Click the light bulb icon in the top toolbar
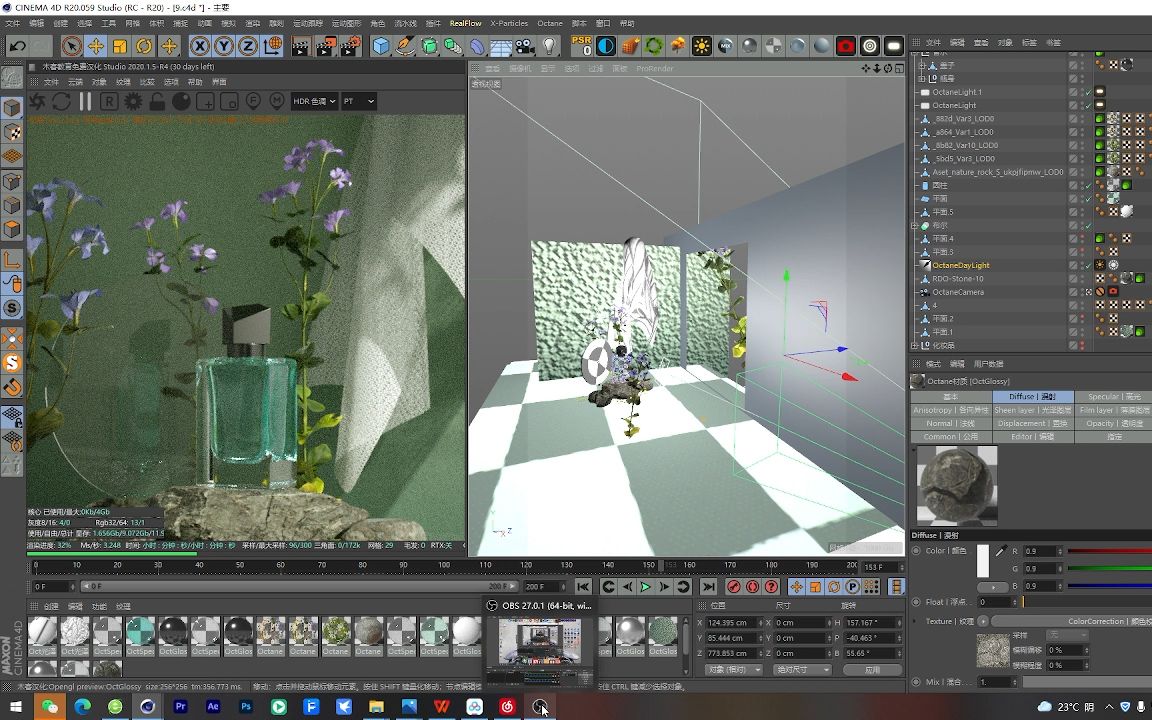The height and width of the screenshot is (720, 1152). [549, 43]
